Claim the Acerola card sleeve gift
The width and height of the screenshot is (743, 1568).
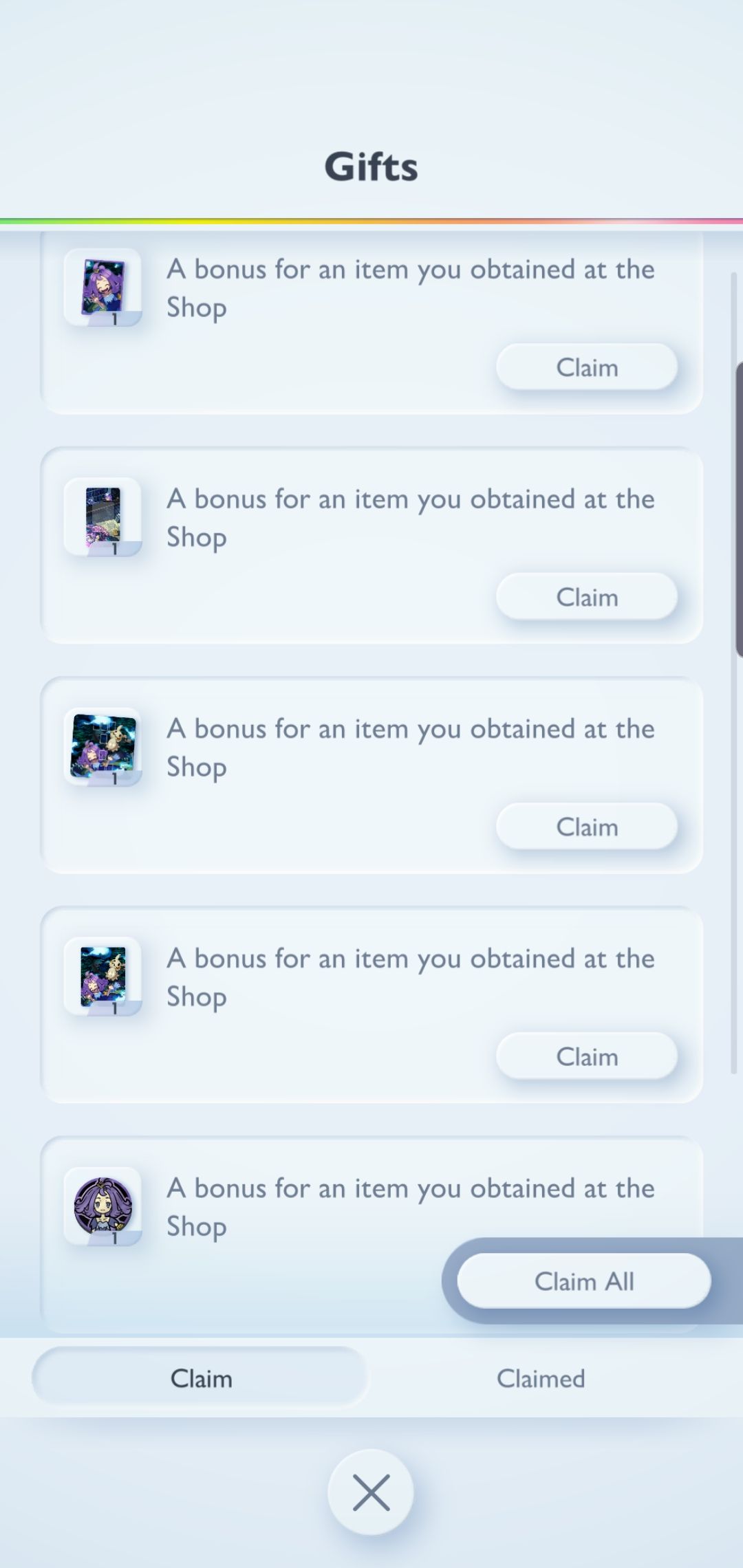pos(586,367)
